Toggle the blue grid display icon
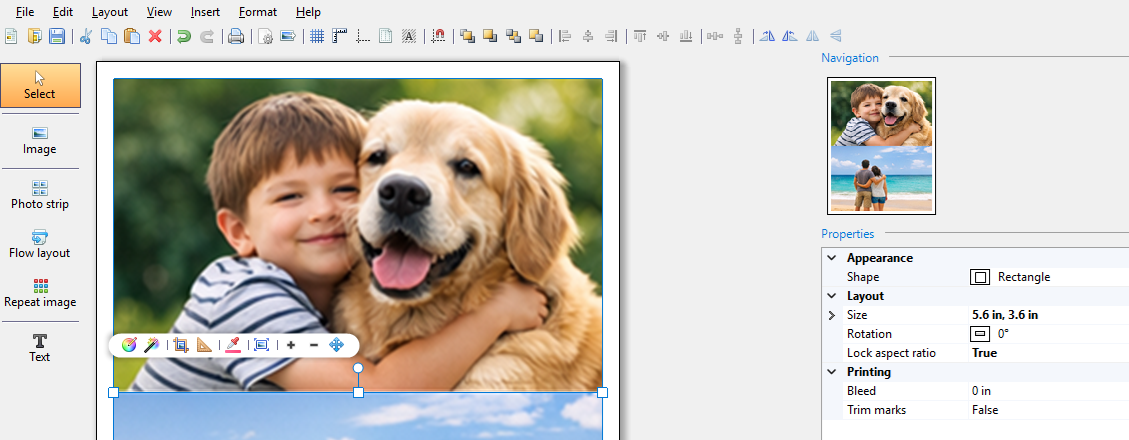Image resolution: width=1129 pixels, height=440 pixels. pos(317,36)
